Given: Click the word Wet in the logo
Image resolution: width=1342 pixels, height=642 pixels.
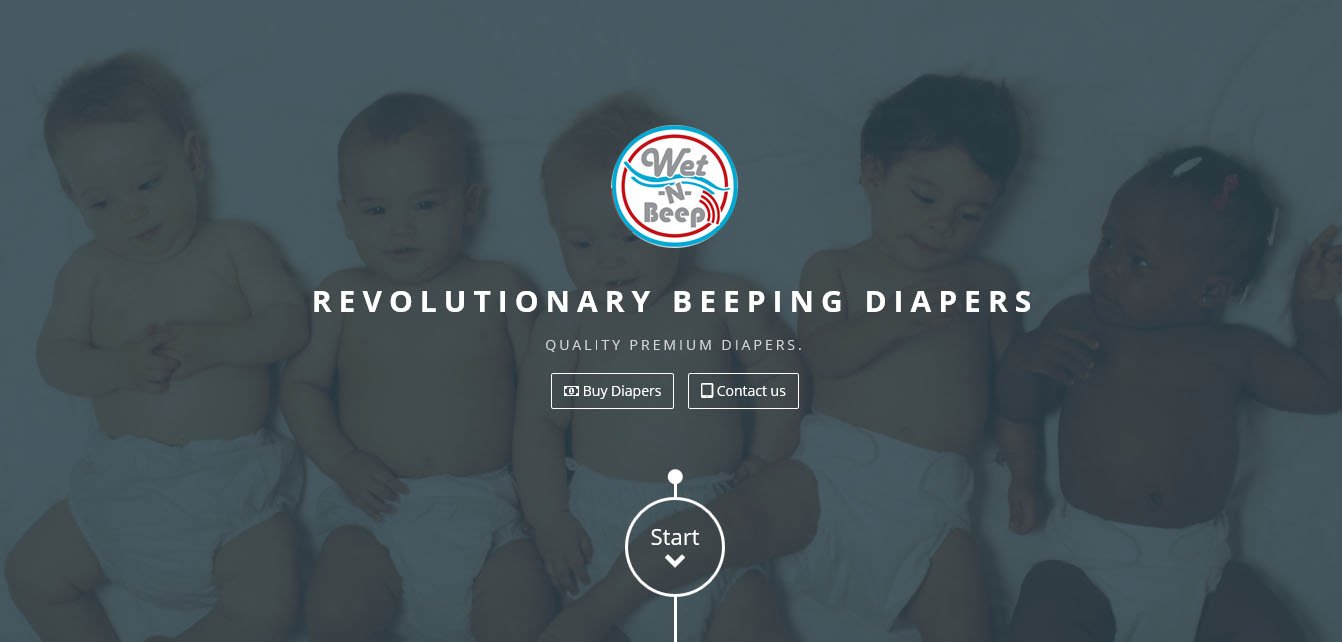Looking at the screenshot, I should [x=674, y=164].
